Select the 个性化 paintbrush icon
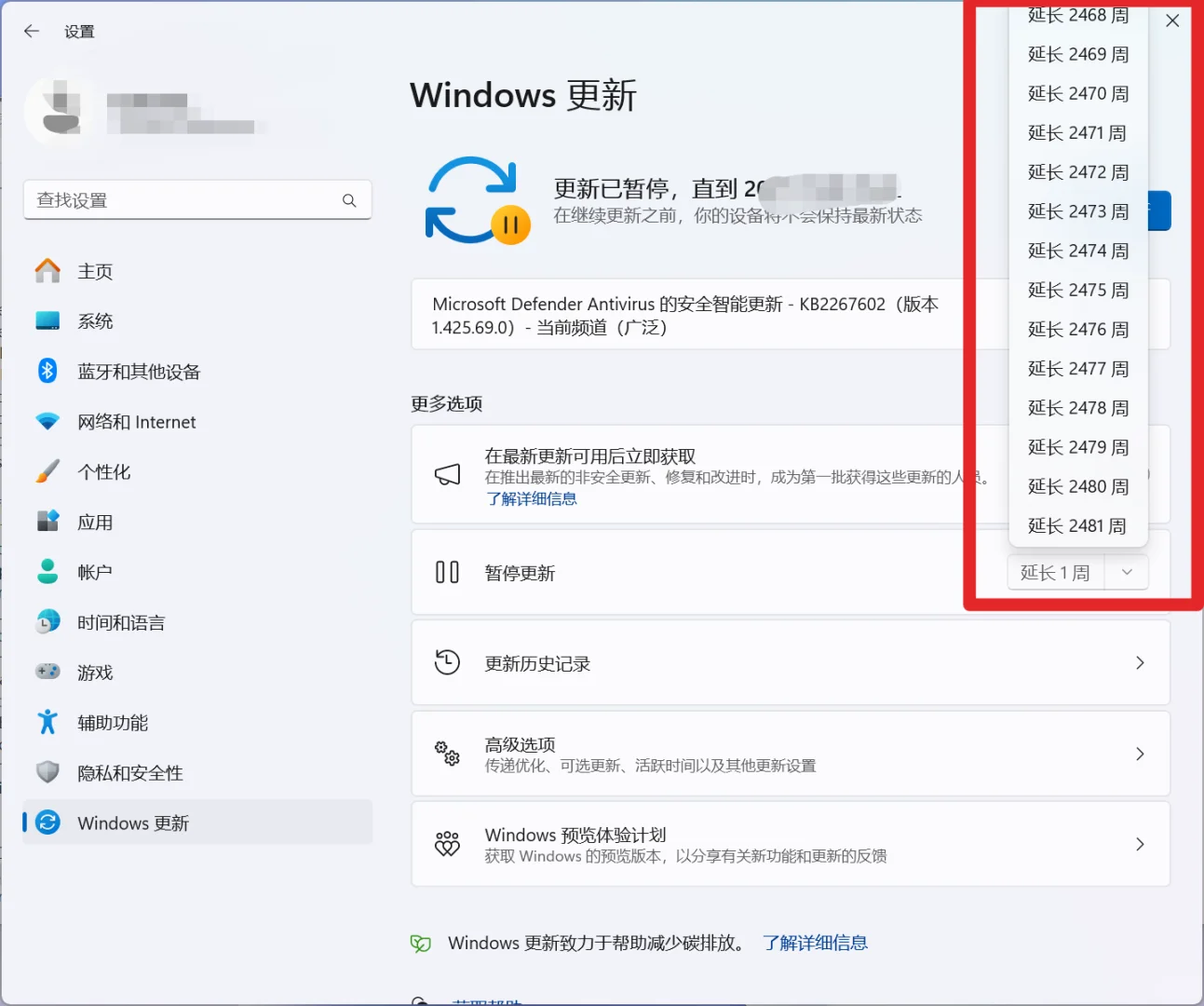The width and height of the screenshot is (1204, 1006). coord(47,471)
